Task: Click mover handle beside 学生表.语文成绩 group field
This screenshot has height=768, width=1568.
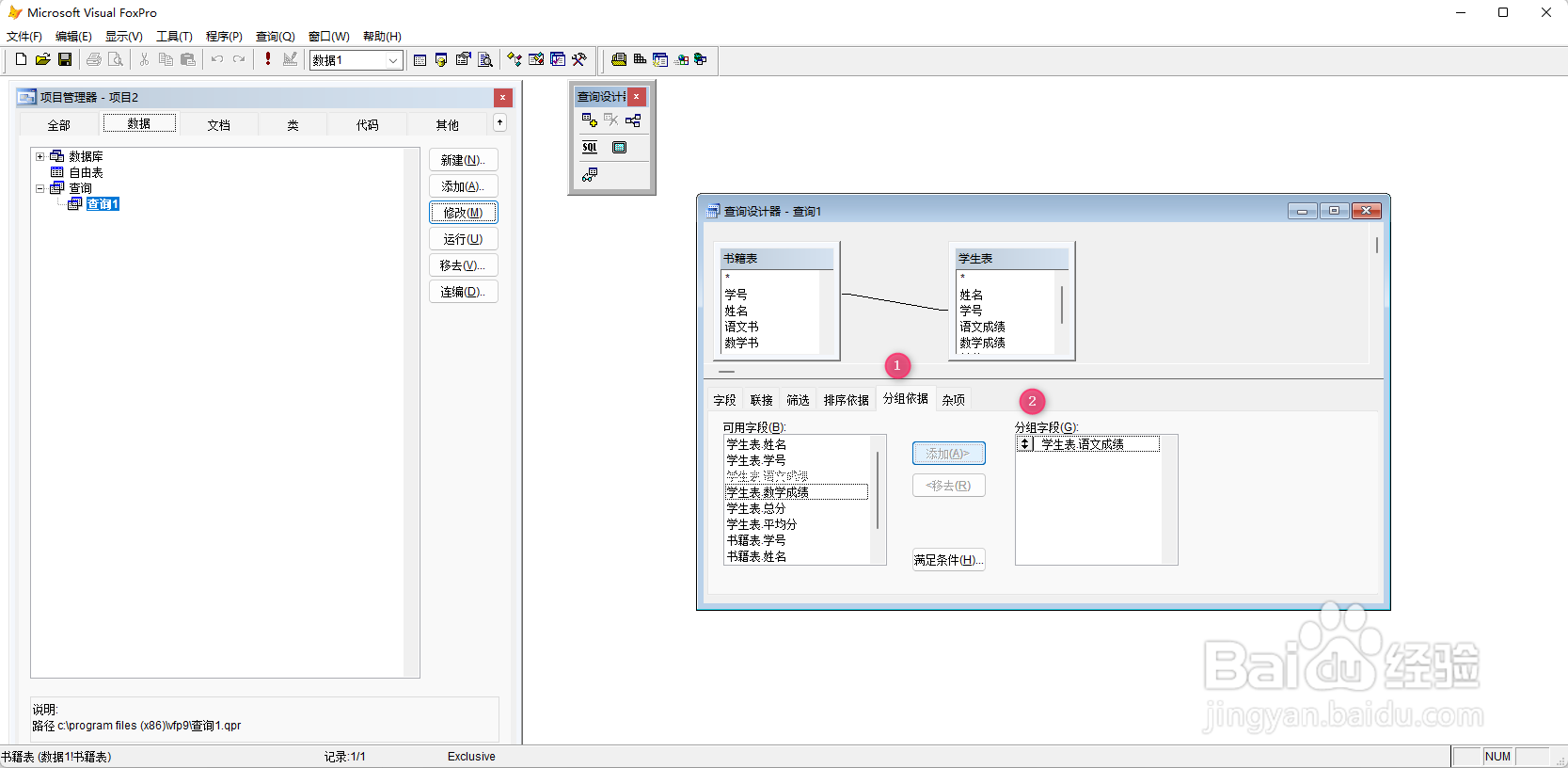Action: (x=1025, y=444)
